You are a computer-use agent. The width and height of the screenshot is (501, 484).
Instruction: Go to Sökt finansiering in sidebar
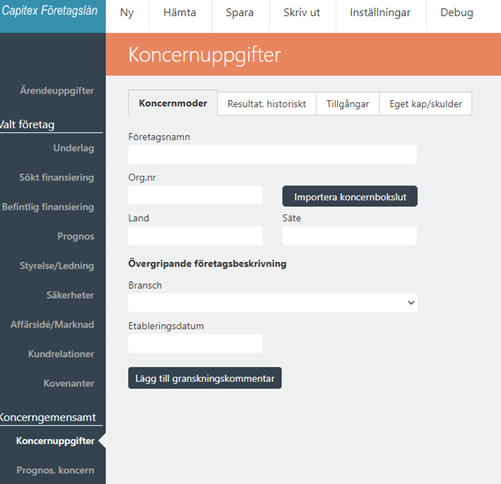point(56,178)
